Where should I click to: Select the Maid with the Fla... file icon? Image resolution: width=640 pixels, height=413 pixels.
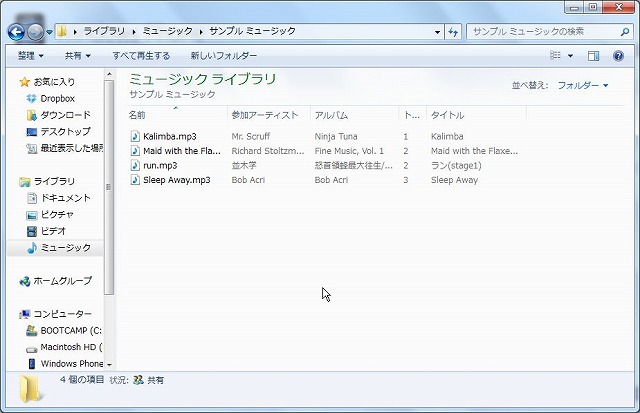135,151
